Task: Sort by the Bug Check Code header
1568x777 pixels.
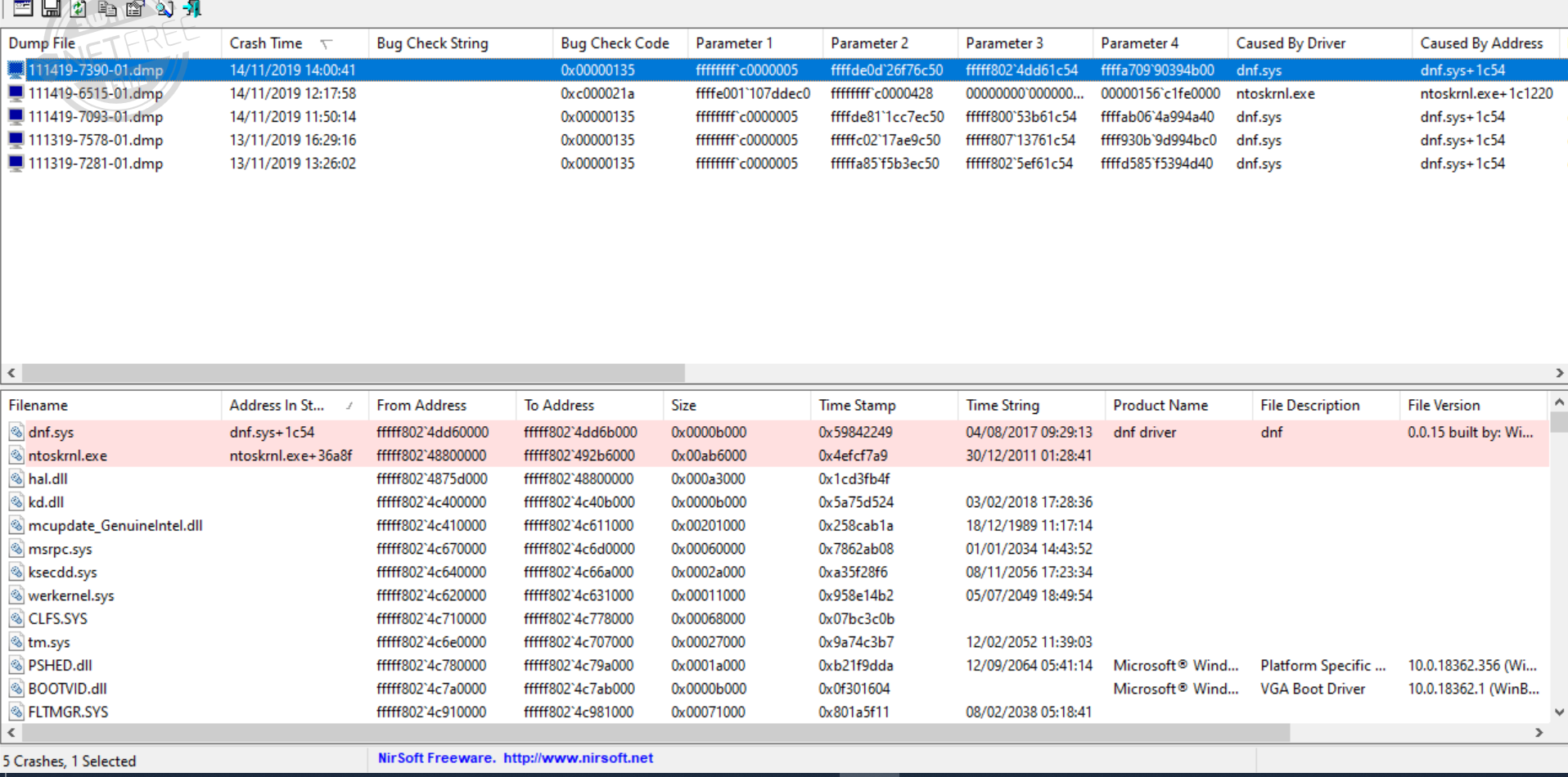Action: (620, 43)
